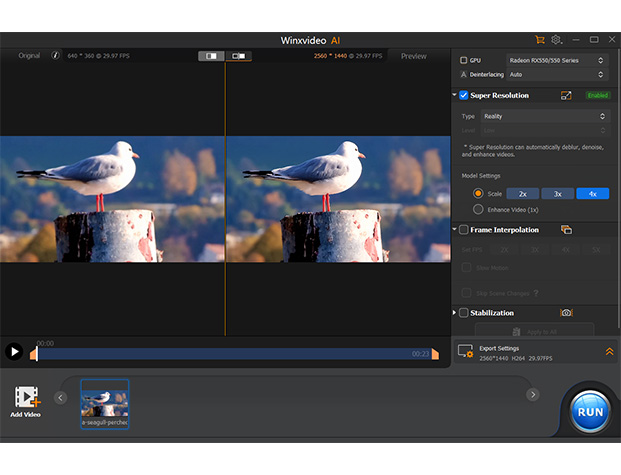Click the Deinterlacing icon
The height and width of the screenshot is (475, 621).
point(463,74)
